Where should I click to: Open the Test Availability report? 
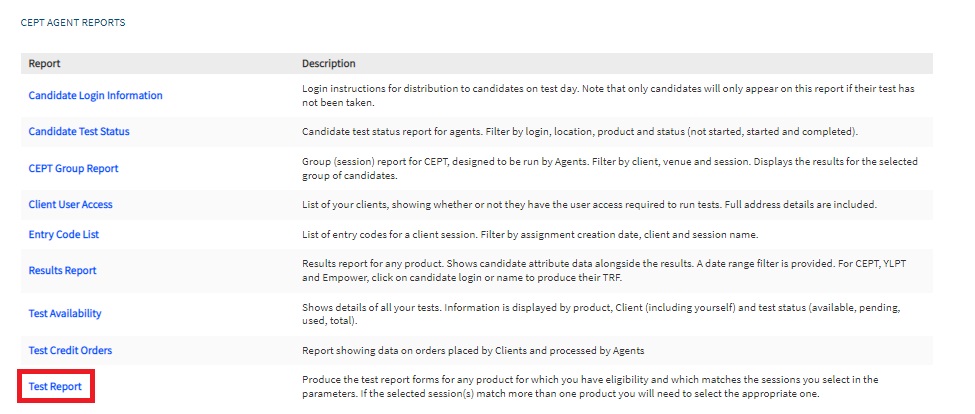(65, 313)
